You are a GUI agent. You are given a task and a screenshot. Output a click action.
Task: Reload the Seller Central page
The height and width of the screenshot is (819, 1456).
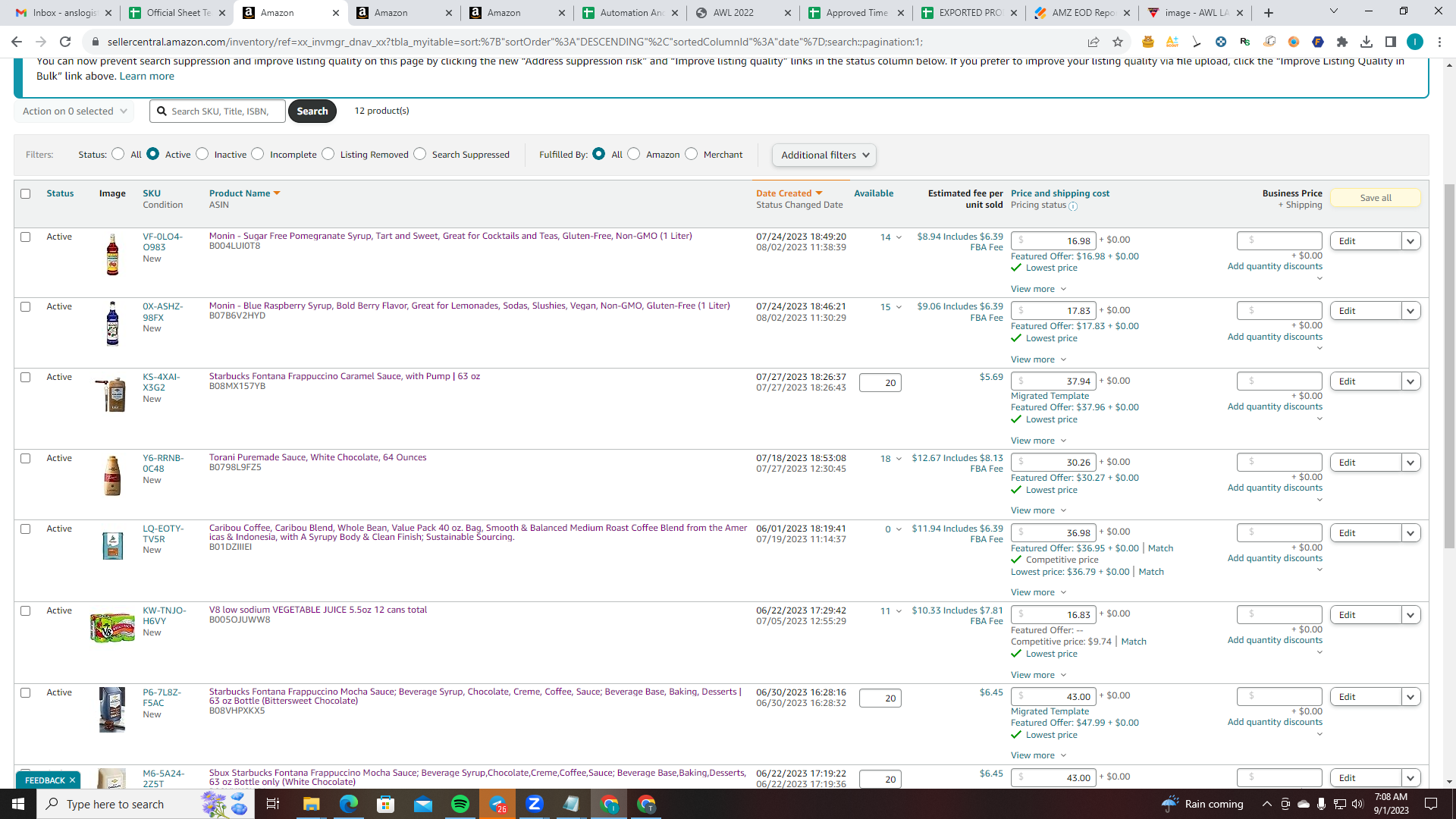(65, 42)
